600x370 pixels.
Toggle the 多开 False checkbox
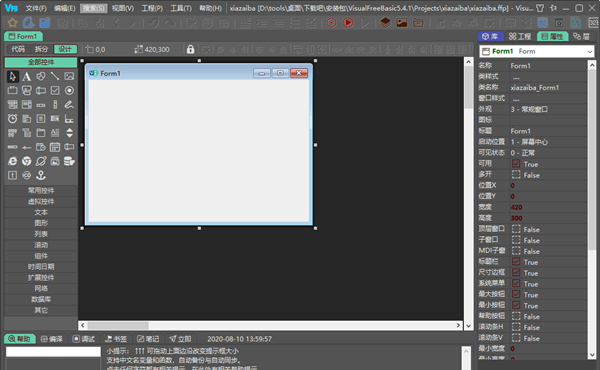516,175
